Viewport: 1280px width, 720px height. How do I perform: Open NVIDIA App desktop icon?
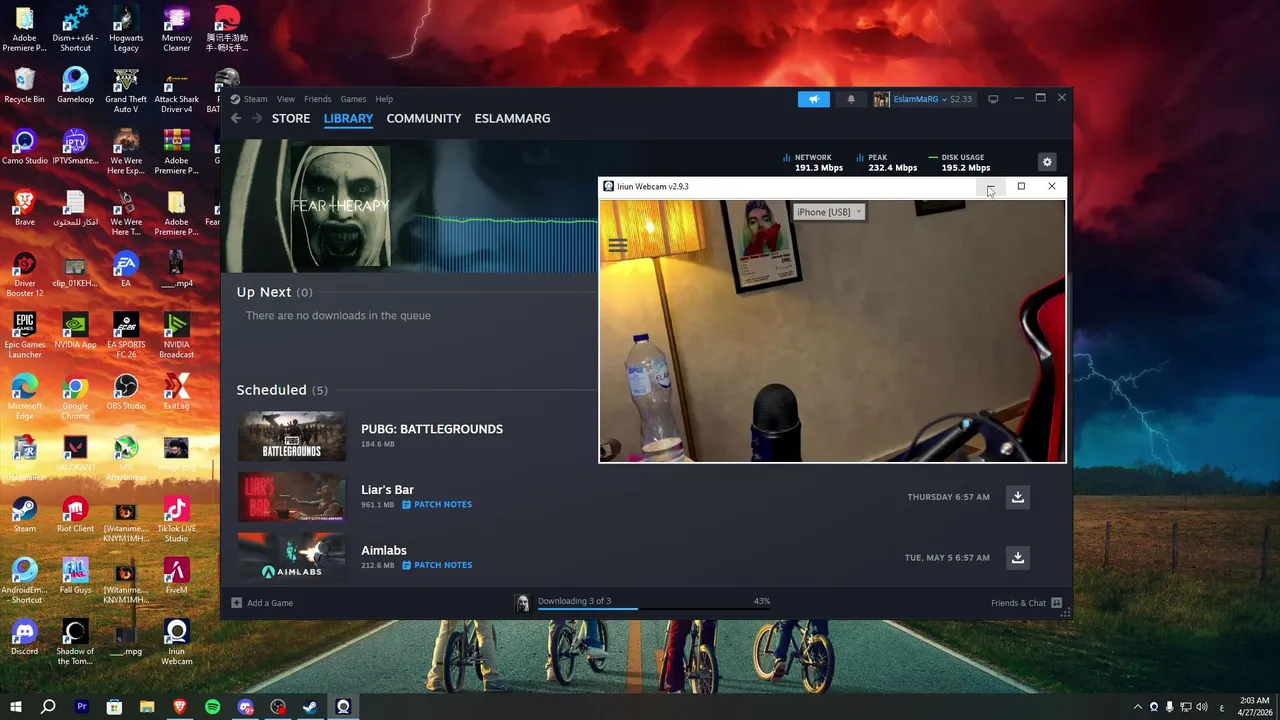click(x=75, y=331)
